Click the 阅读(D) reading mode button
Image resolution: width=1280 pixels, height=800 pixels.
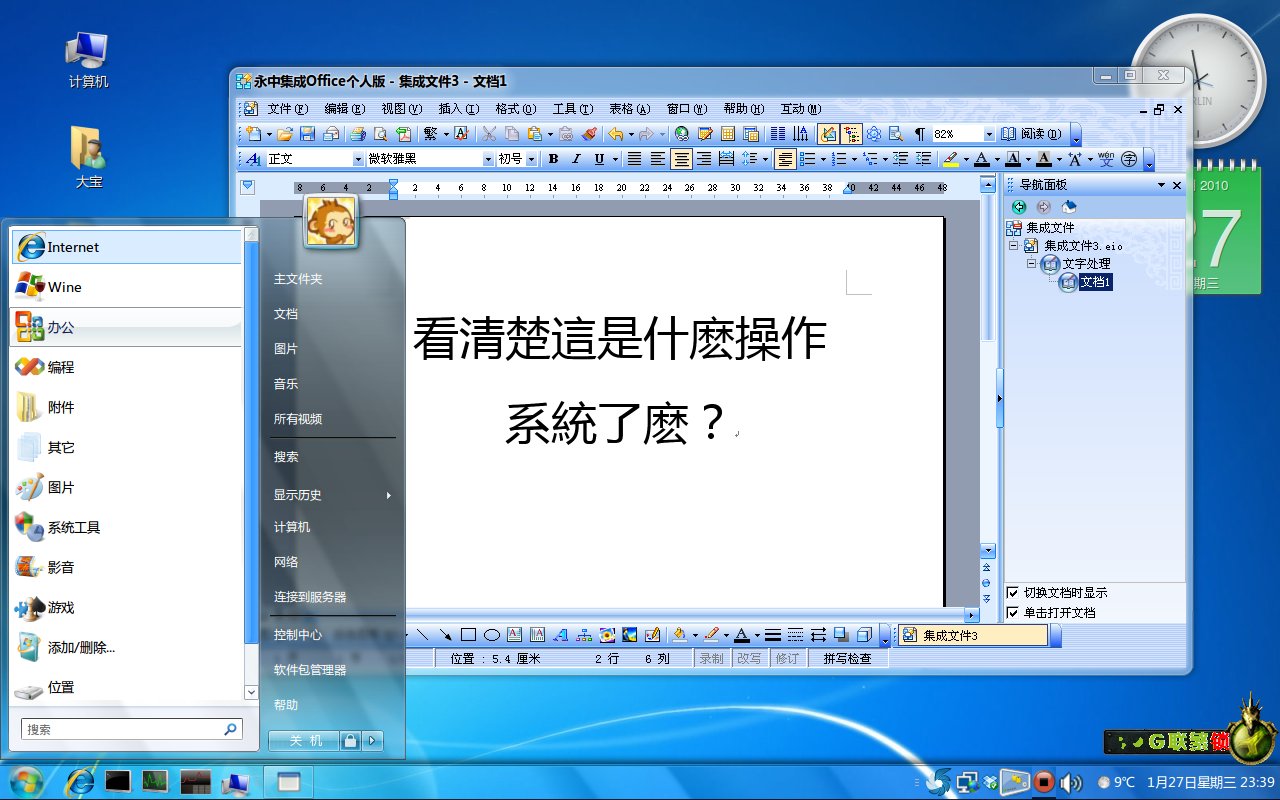click(1031, 133)
